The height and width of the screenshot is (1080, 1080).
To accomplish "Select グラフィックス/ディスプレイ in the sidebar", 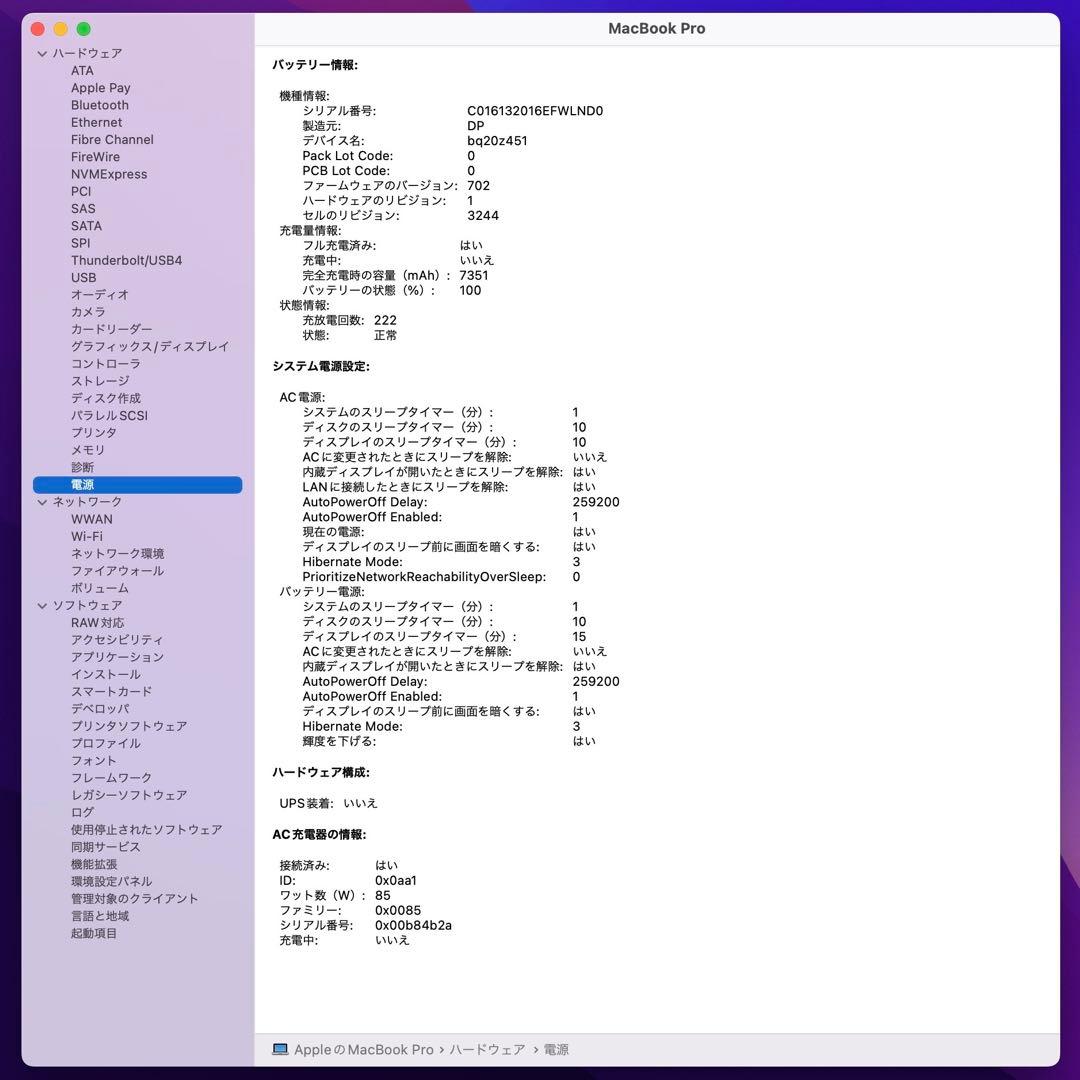I will (149, 346).
